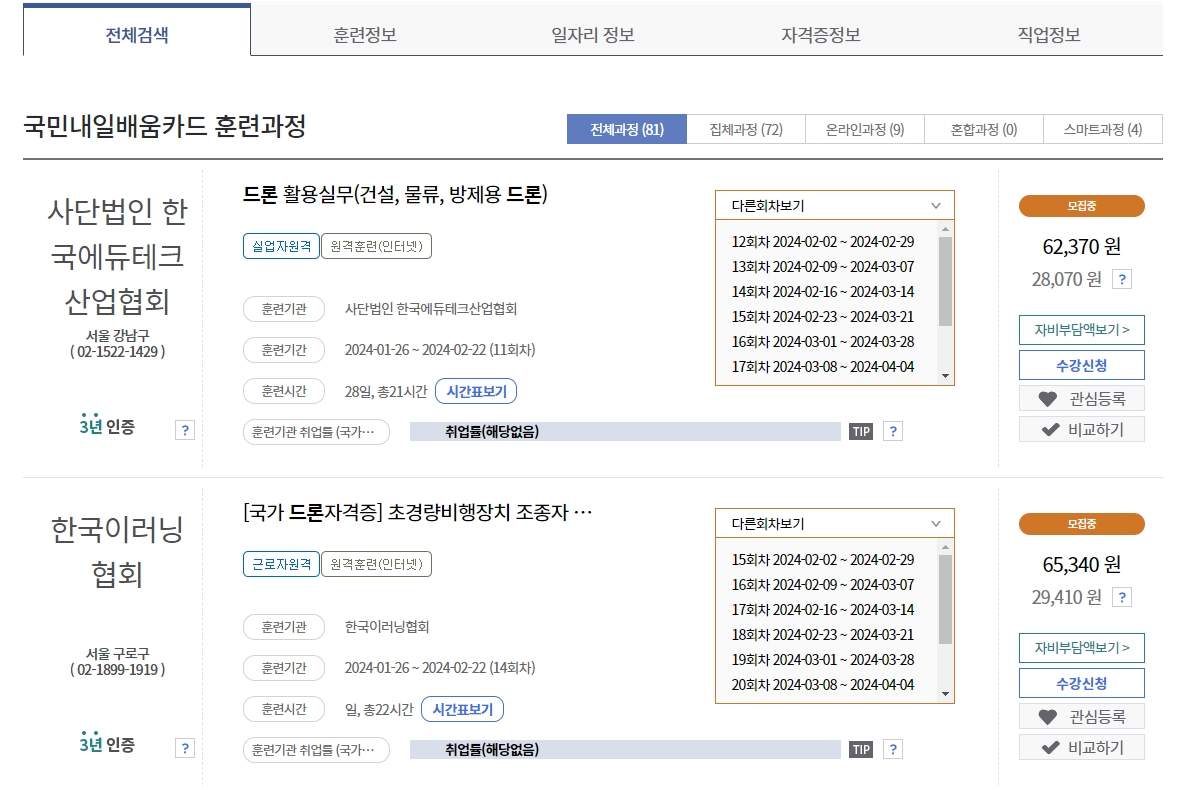The height and width of the screenshot is (790, 1182).
Task: Expand 다른회차보기 for the 초경량비행장치 course
Action: (x=834, y=522)
